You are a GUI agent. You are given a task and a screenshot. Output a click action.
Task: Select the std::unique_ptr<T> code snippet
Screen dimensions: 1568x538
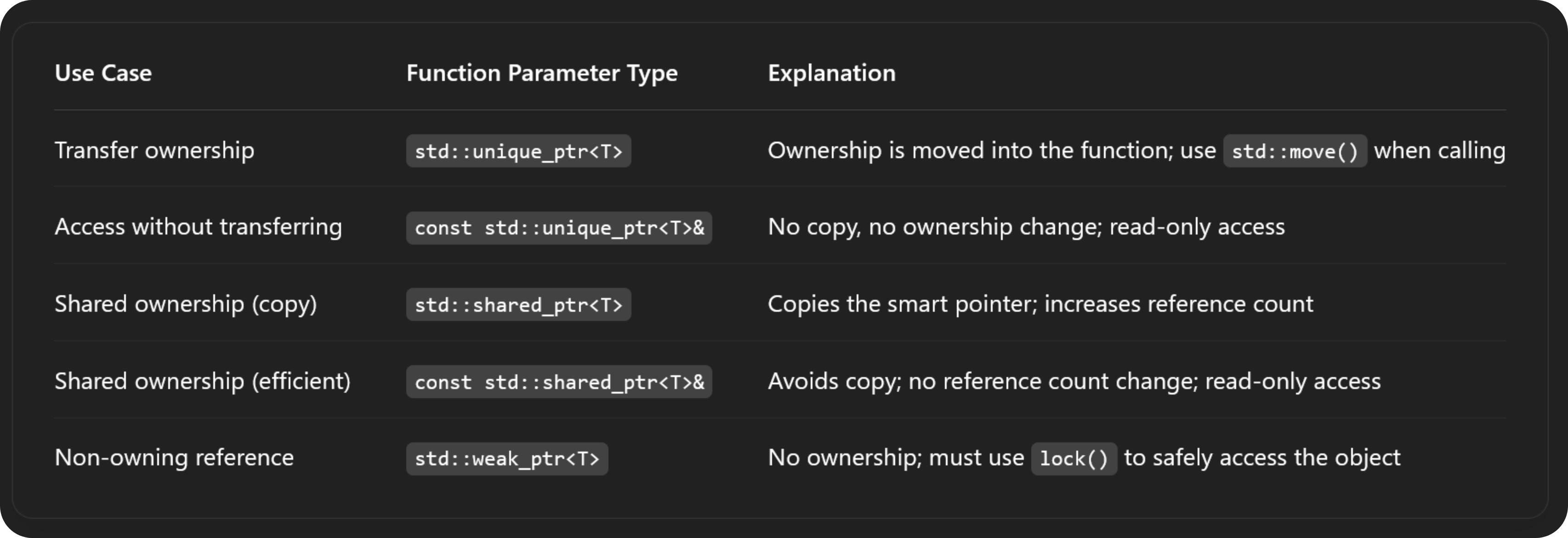coord(519,151)
